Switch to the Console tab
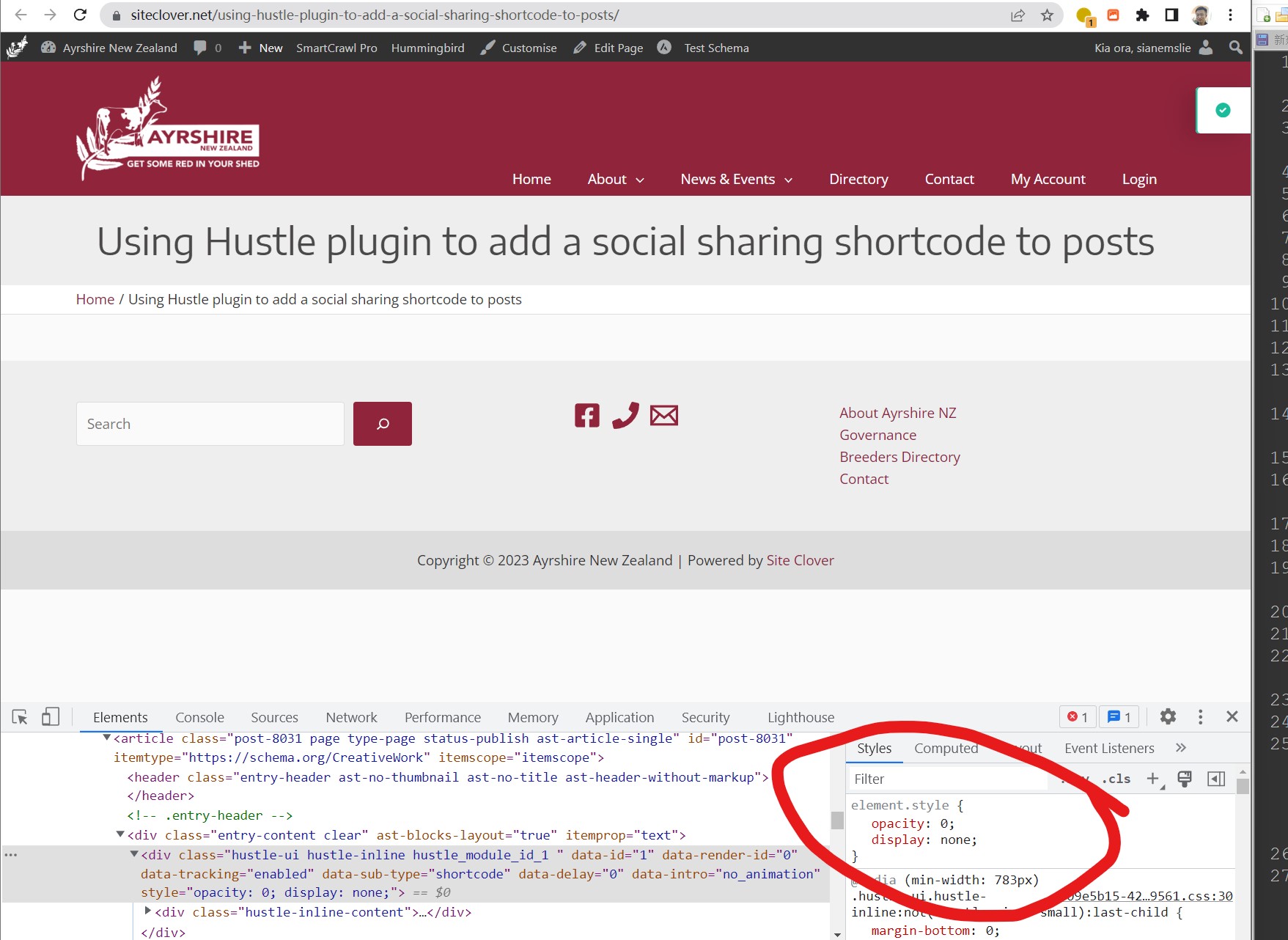This screenshot has width=1288, height=940. click(199, 718)
